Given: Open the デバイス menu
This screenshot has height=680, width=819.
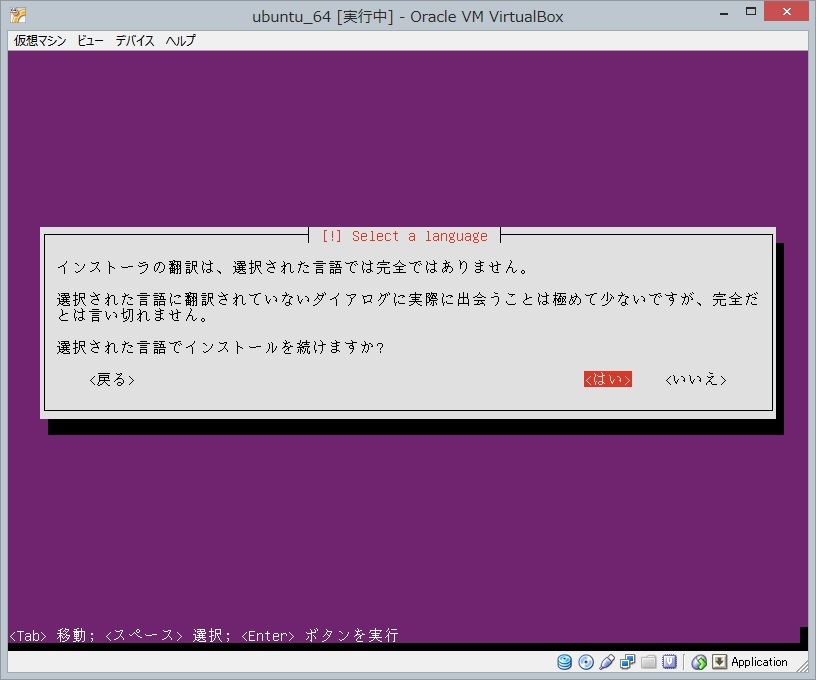Looking at the screenshot, I should click(x=135, y=41).
